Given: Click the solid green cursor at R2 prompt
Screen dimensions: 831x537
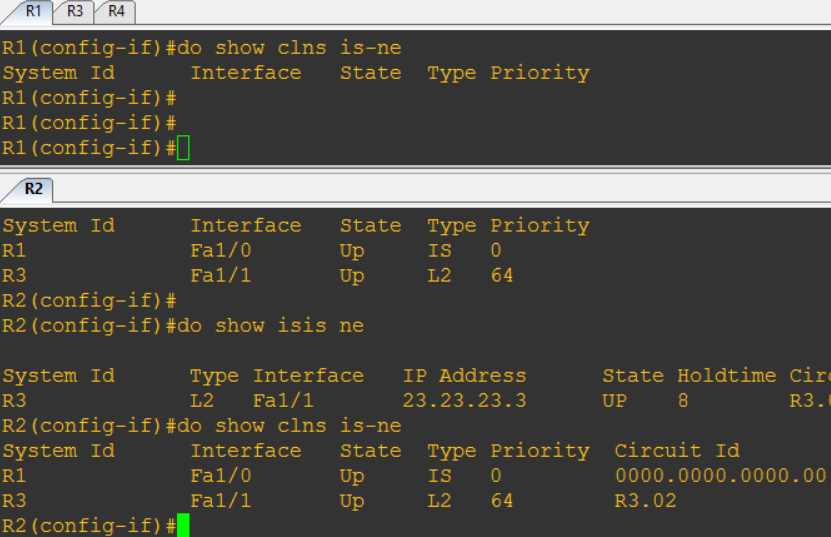Looking at the screenshot, I should [183, 526].
